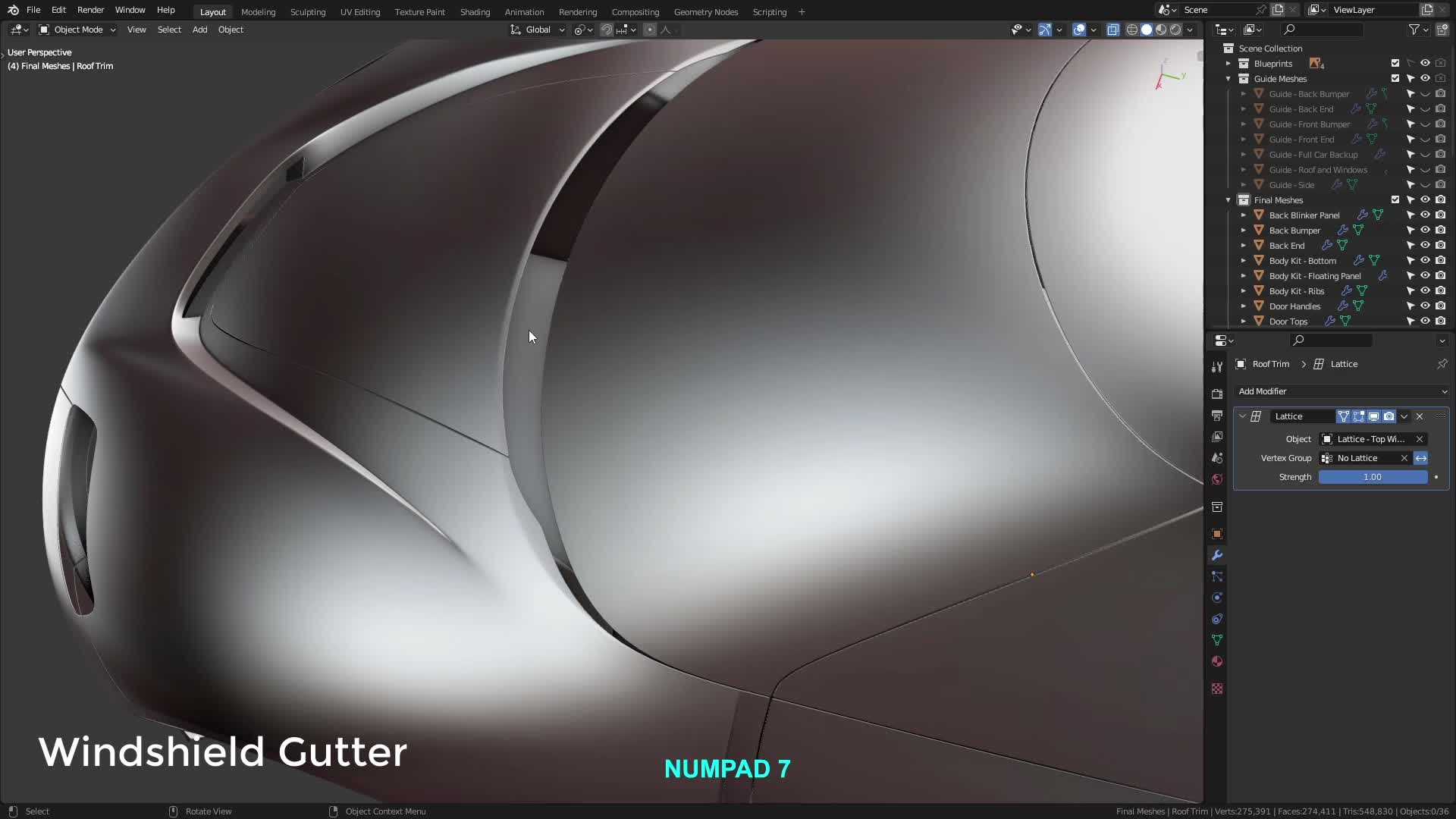Toggle proportional editing icon
The height and width of the screenshot is (819, 1456).
[650, 30]
